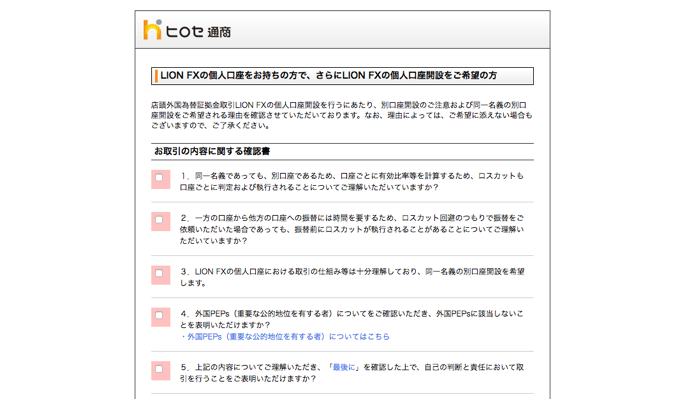Tick checkbox for item 4 外国PEPs declaration
The width and height of the screenshot is (680, 399).
coord(159,315)
